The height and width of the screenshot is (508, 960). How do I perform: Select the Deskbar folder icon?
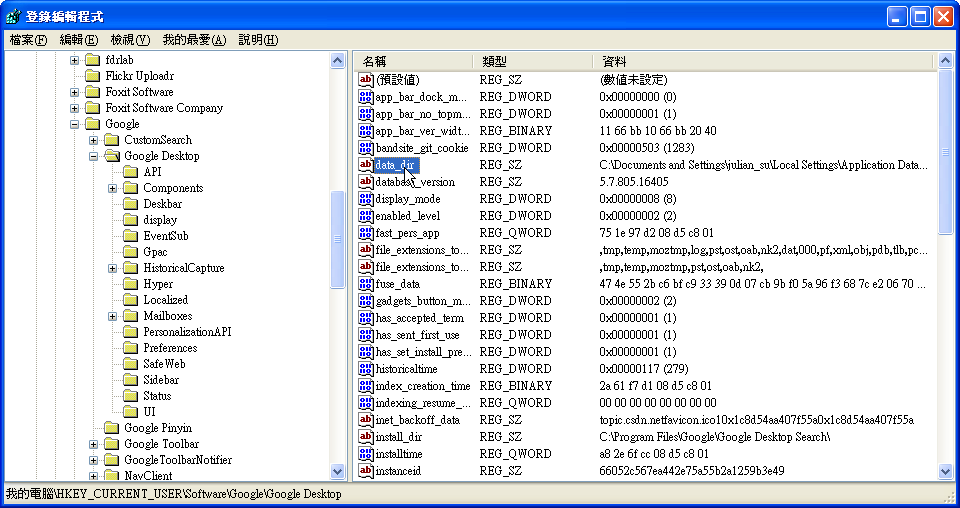pos(130,204)
